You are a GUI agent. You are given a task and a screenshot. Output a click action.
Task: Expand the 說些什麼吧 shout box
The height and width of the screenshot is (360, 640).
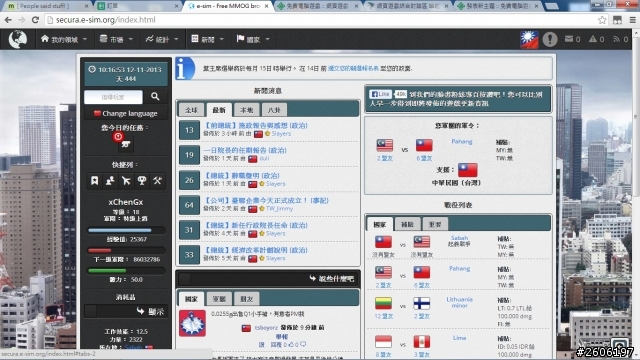click(x=268, y=279)
